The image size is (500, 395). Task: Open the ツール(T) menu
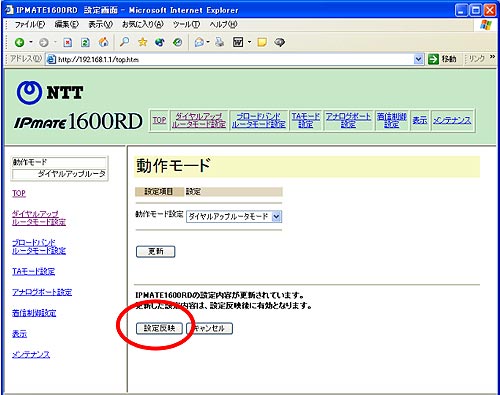pos(186,24)
